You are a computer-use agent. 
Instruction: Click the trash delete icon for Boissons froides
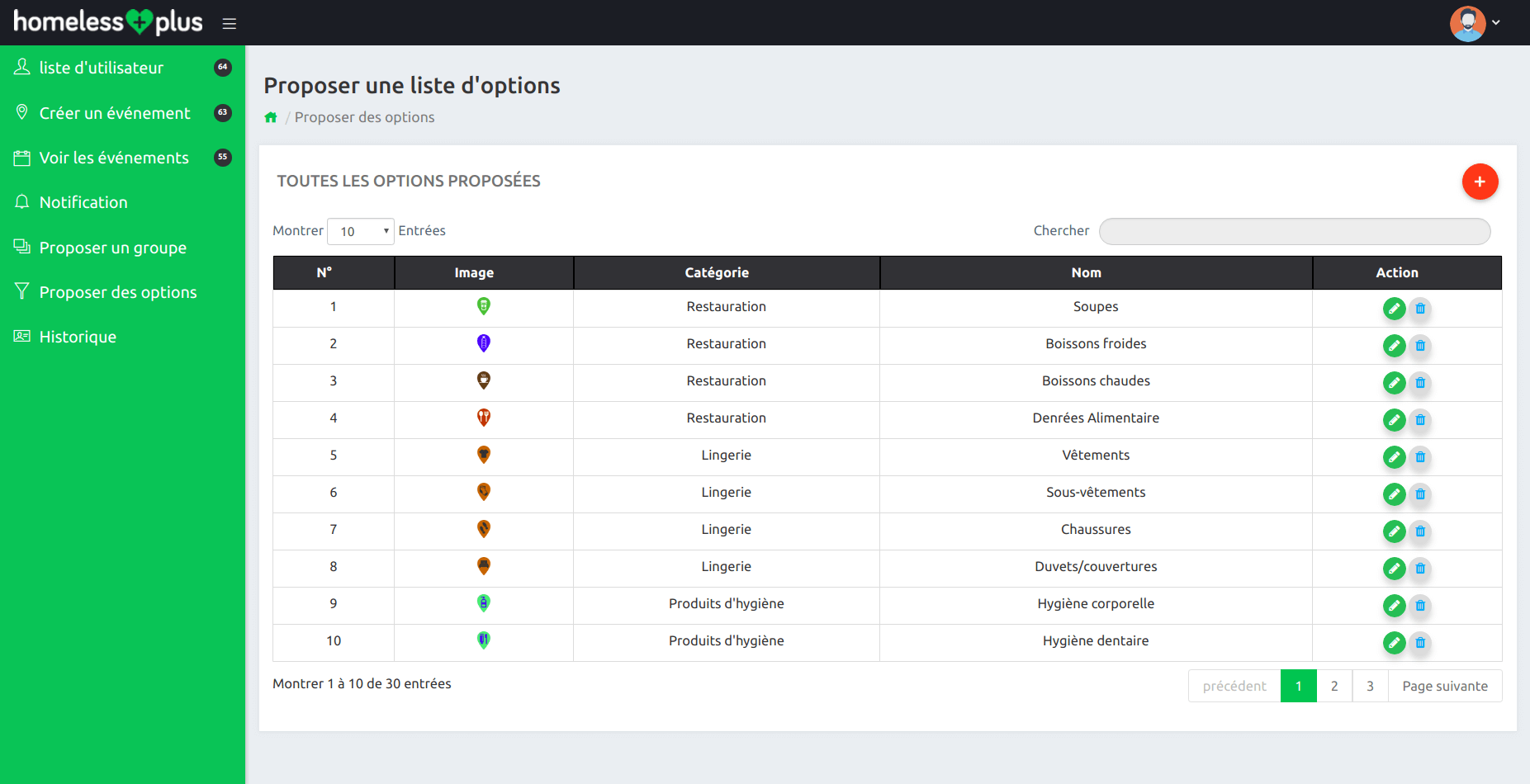click(x=1420, y=346)
